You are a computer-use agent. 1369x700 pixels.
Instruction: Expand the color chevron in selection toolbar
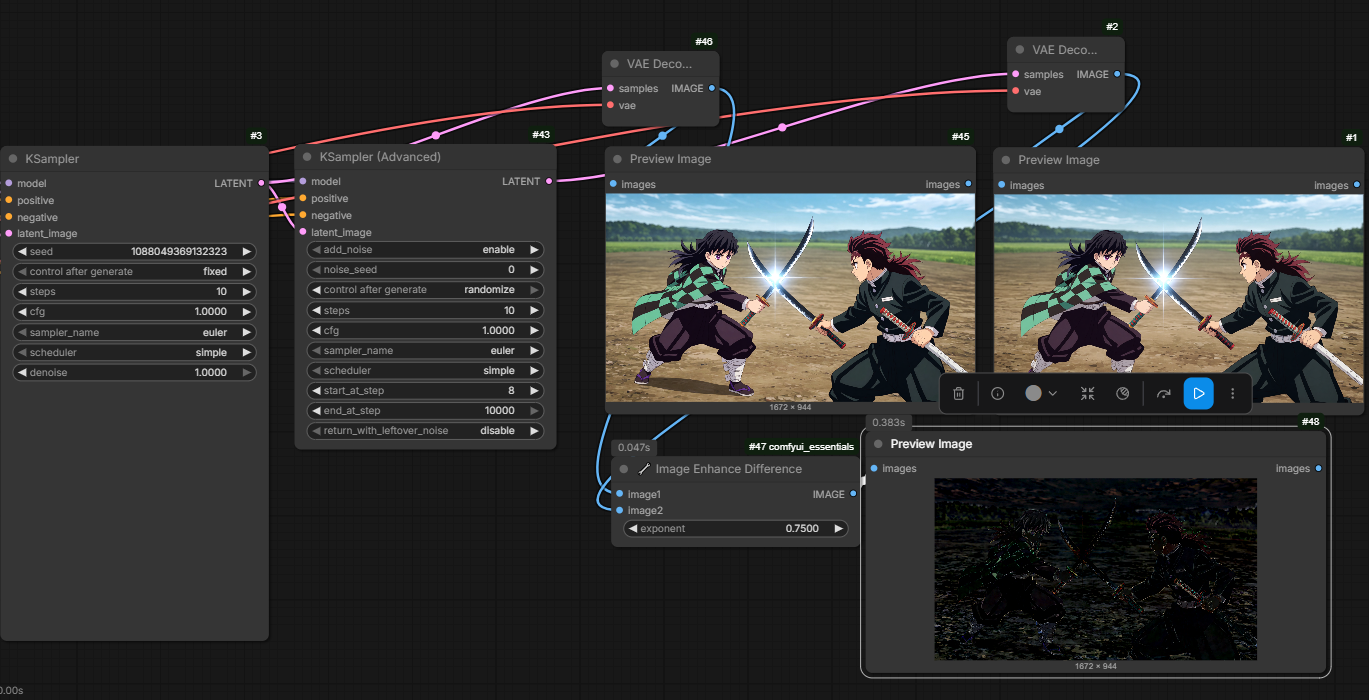point(1052,394)
